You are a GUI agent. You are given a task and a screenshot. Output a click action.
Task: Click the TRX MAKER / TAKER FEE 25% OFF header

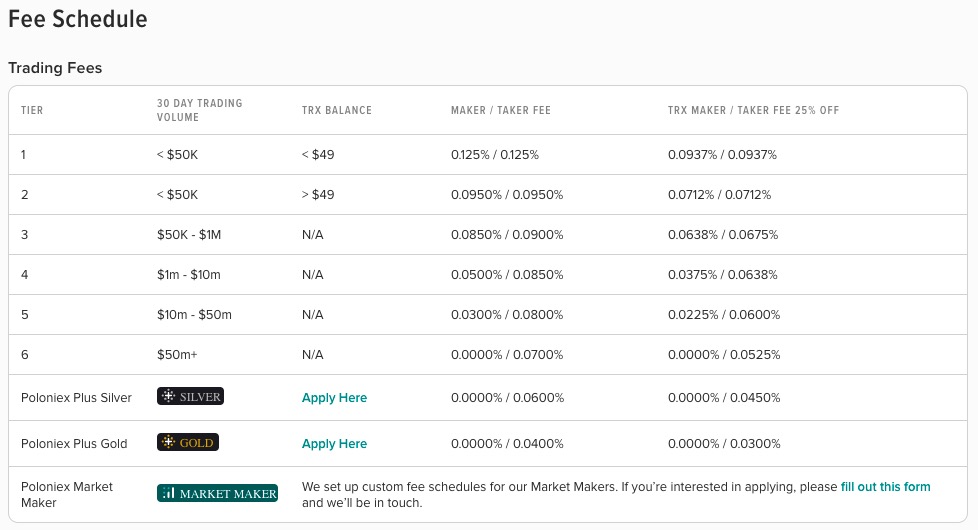753,110
